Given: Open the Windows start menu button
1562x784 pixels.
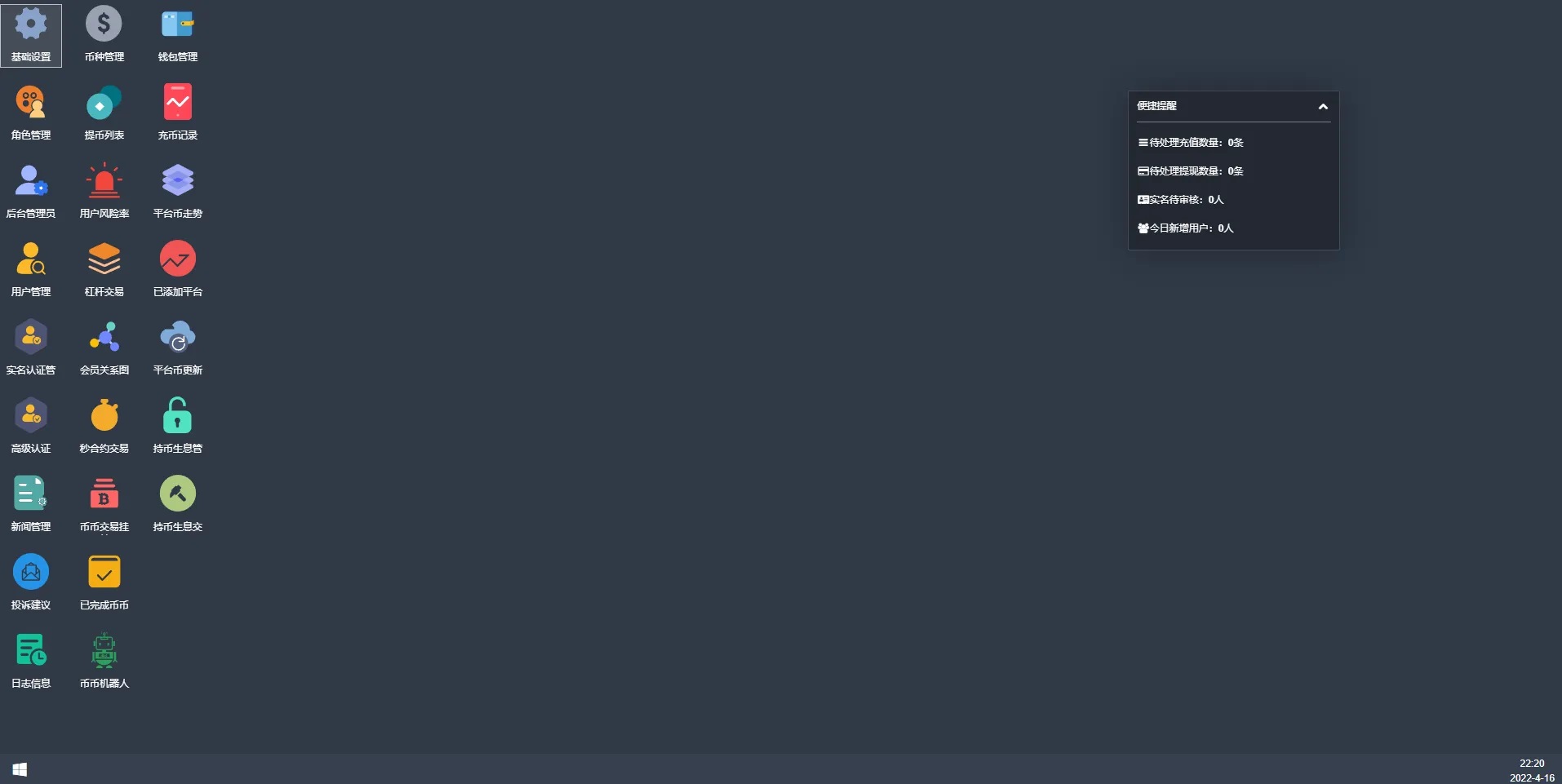Looking at the screenshot, I should point(20,769).
